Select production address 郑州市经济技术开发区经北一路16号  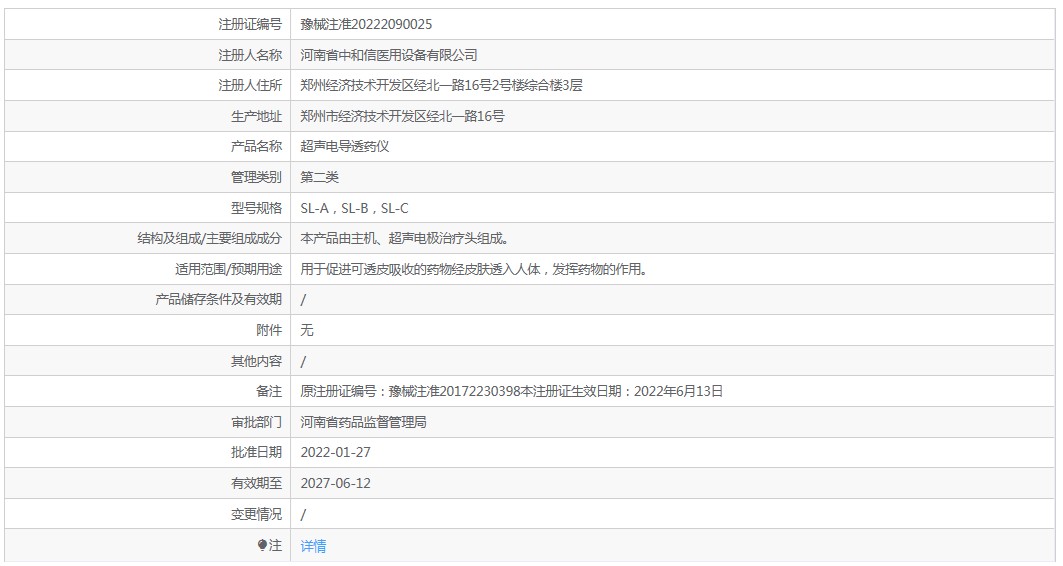point(403,117)
